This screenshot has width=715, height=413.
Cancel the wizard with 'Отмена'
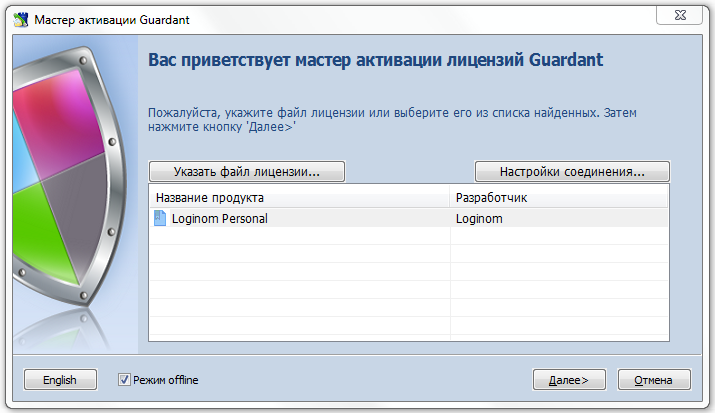654,380
